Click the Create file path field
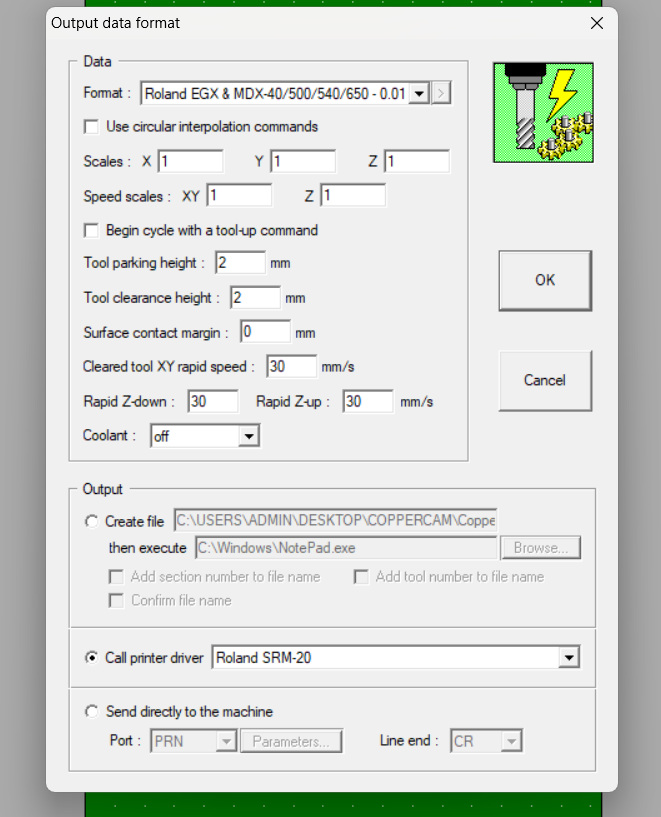661x817 pixels. coord(335,520)
